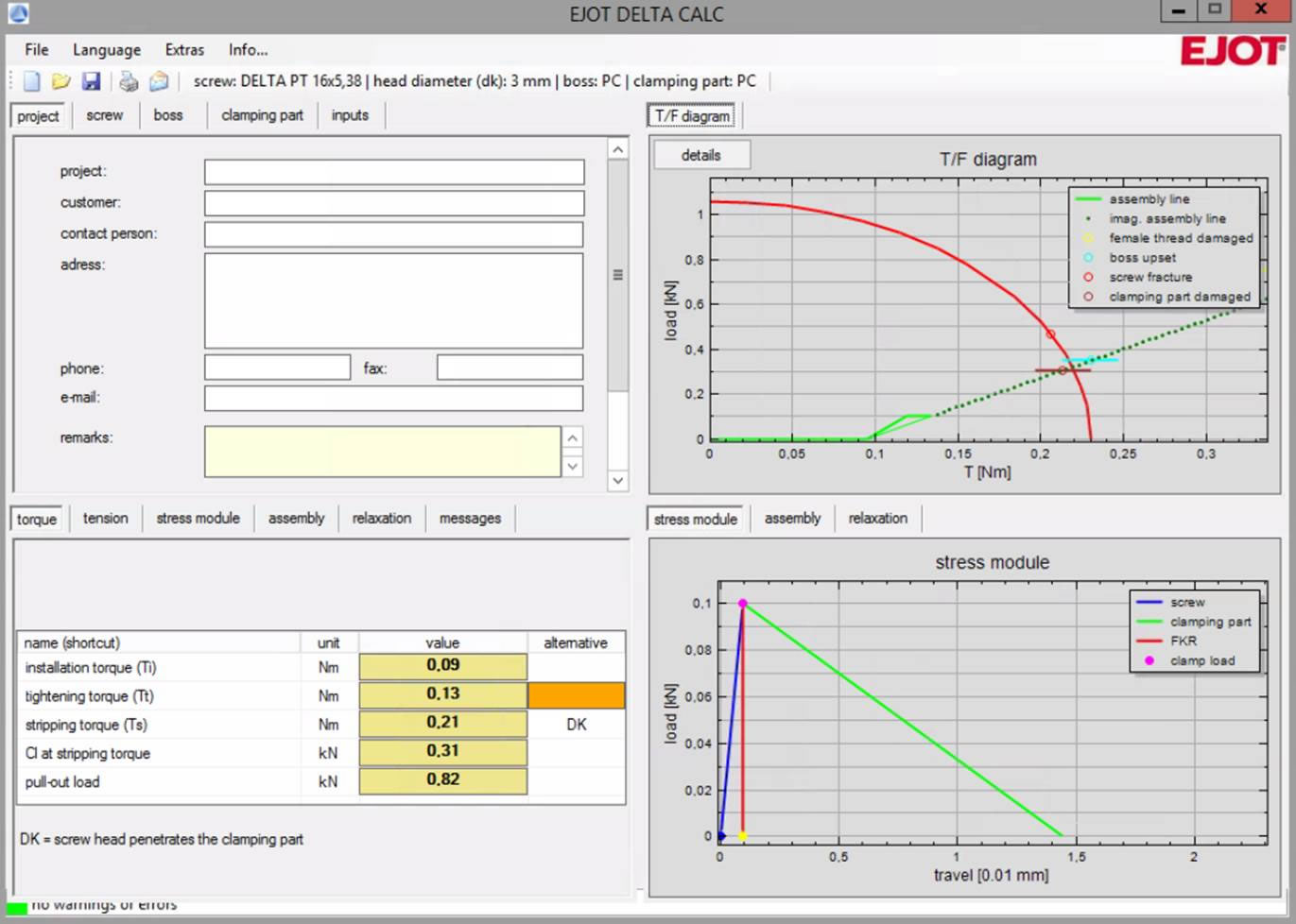Image resolution: width=1296 pixels, height=924 pixels.
Task: Select relaxation tab above the lower chart
Action: 877,519
